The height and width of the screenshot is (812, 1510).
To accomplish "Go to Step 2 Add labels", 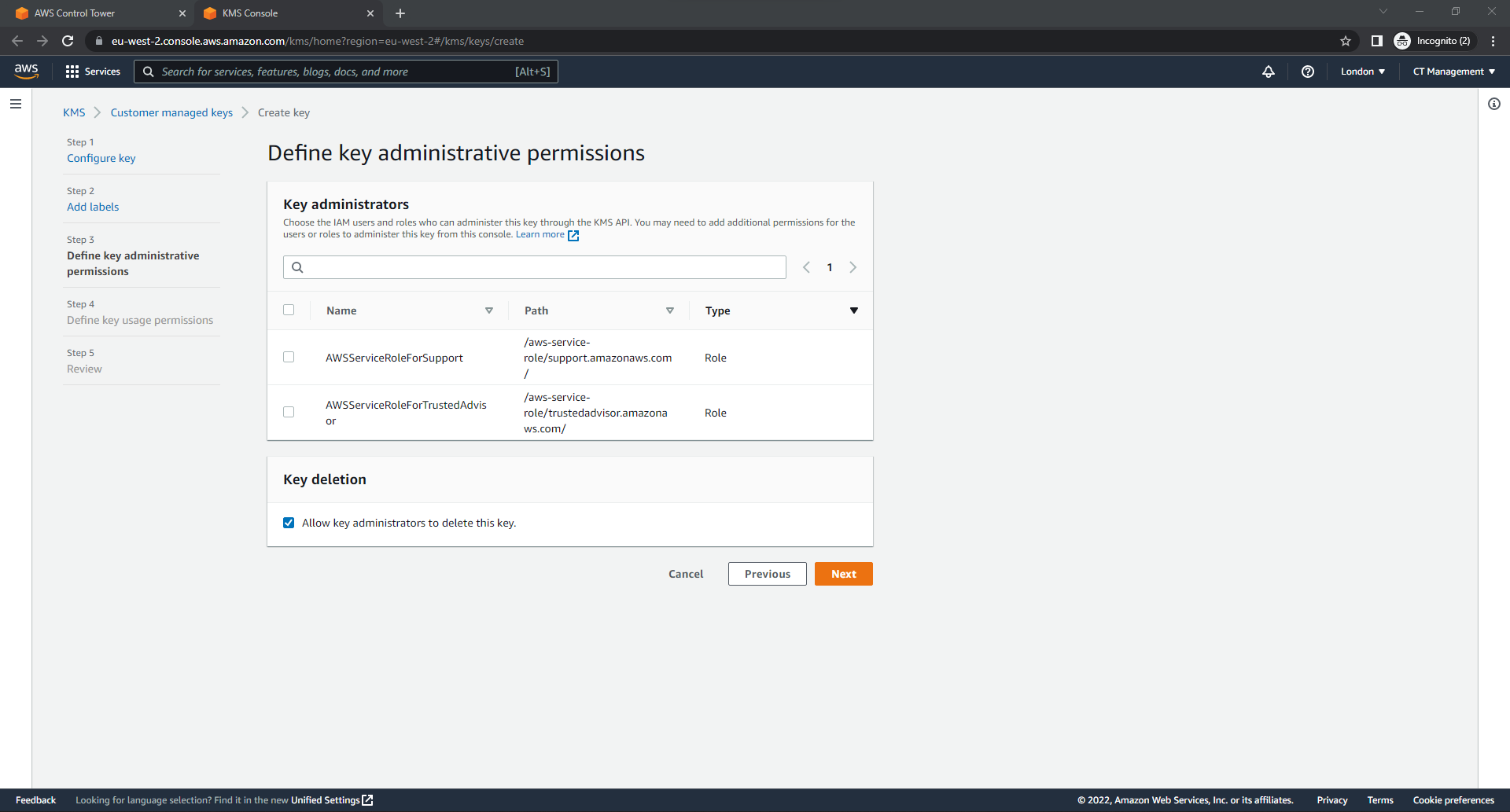I will click(93, 207).
